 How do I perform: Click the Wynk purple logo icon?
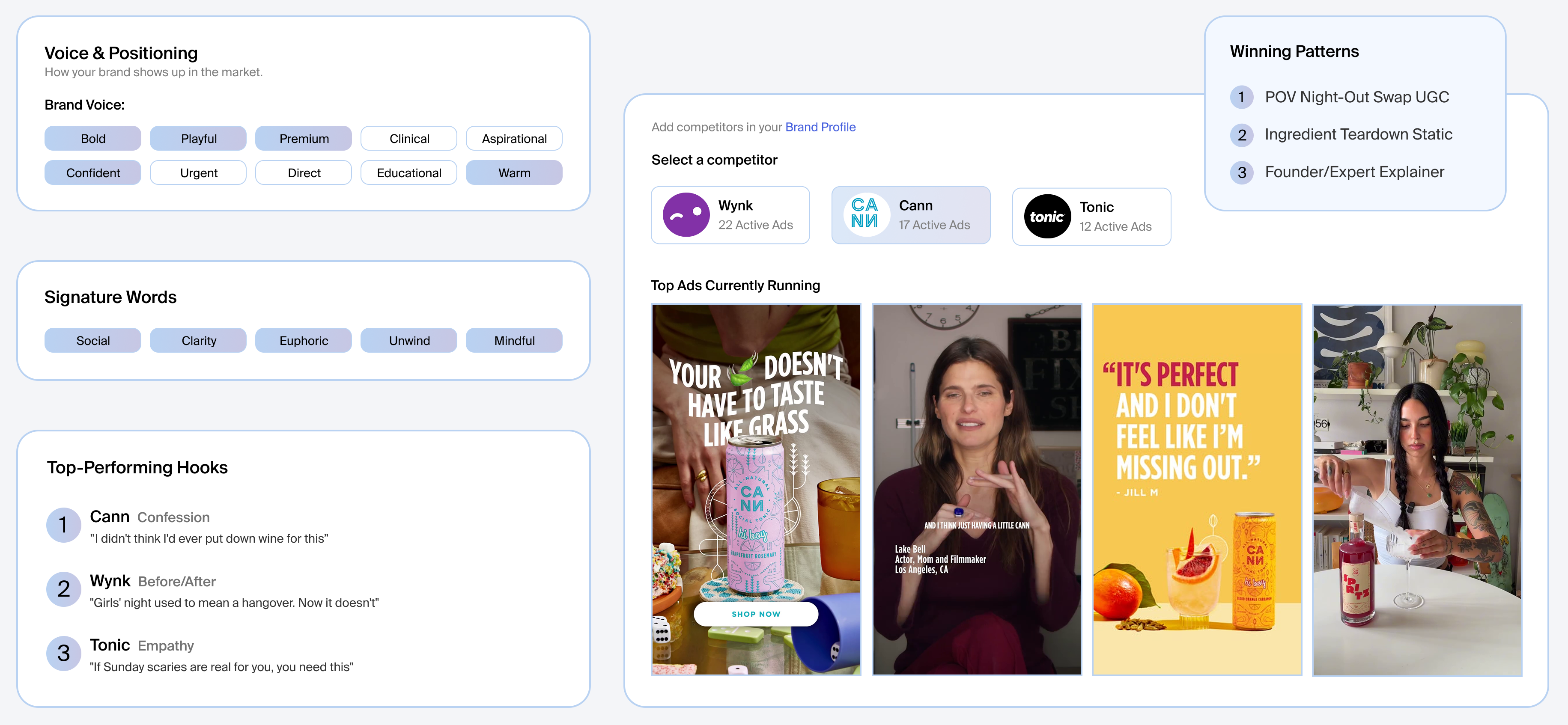click(686, 215)
